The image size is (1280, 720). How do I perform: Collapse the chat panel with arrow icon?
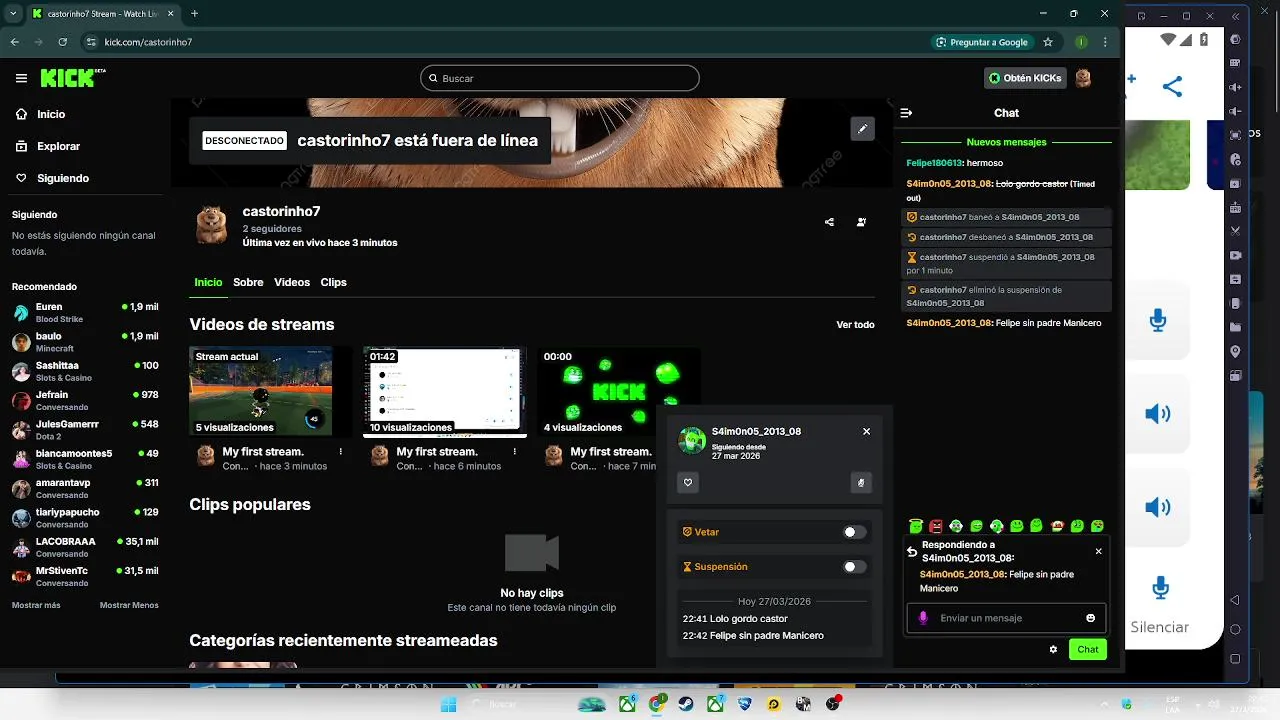click(906, 113)
